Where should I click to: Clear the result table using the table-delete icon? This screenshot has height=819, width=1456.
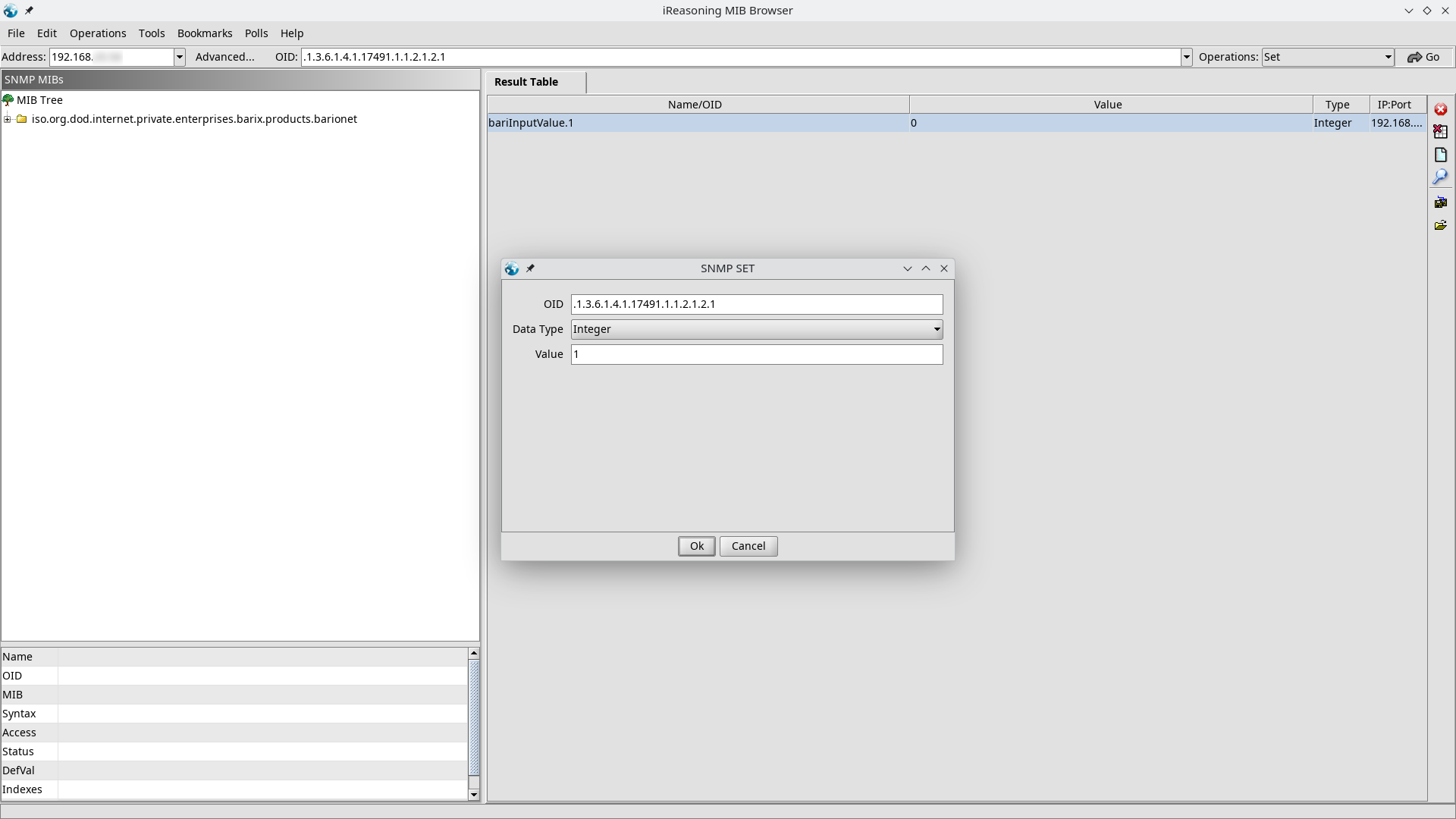[x=1441, y=131]
